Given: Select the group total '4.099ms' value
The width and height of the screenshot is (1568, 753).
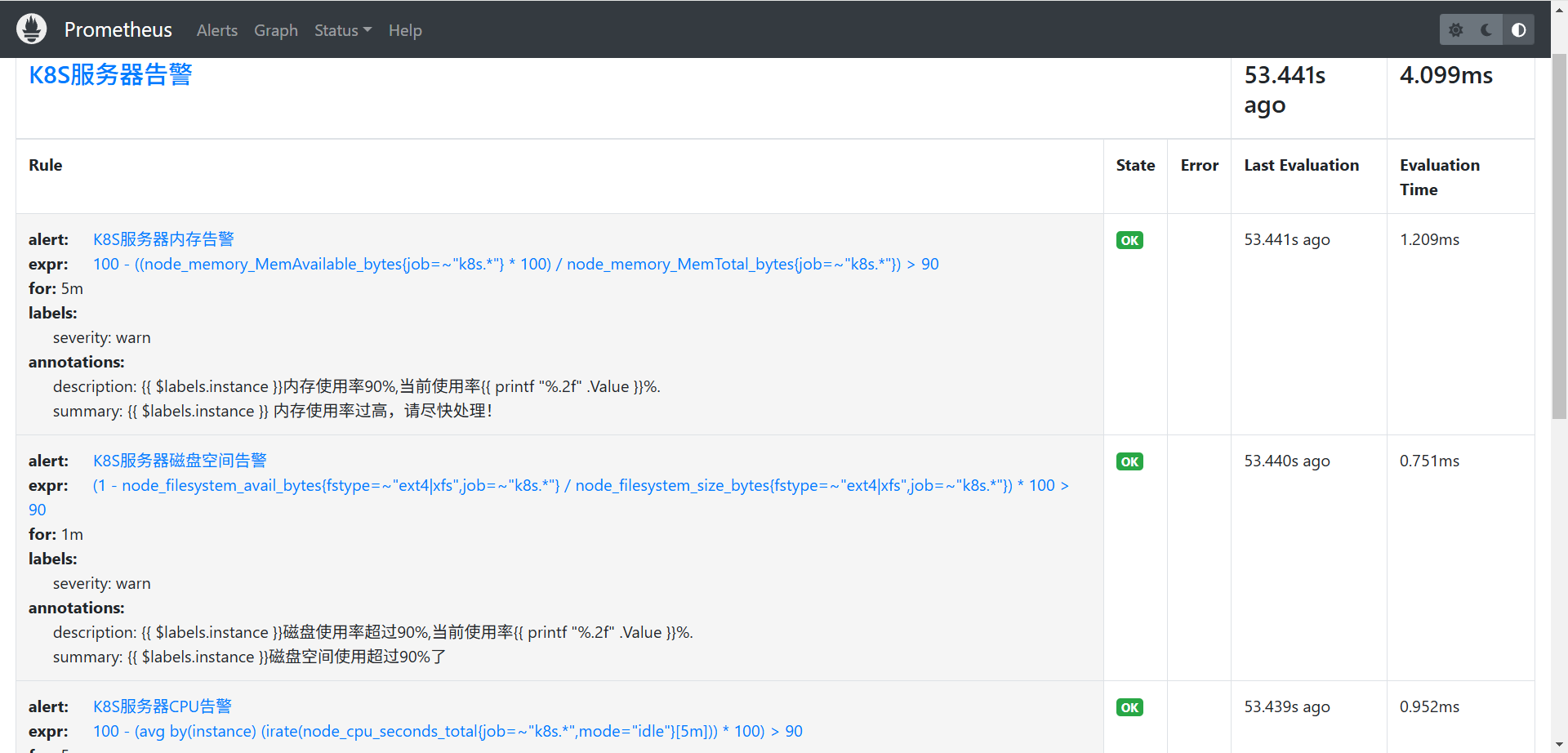Looking at the screenshot, I should (x=1446, y=75).
